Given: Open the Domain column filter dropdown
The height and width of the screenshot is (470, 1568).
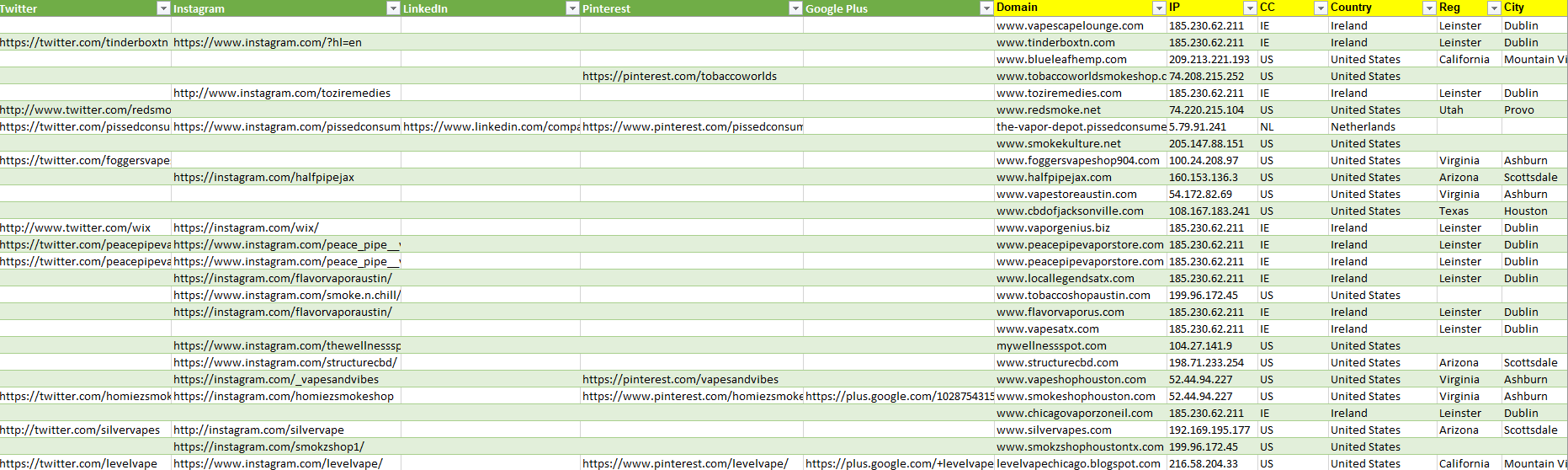Looking at the screenshot, I should coord(1159,8).
